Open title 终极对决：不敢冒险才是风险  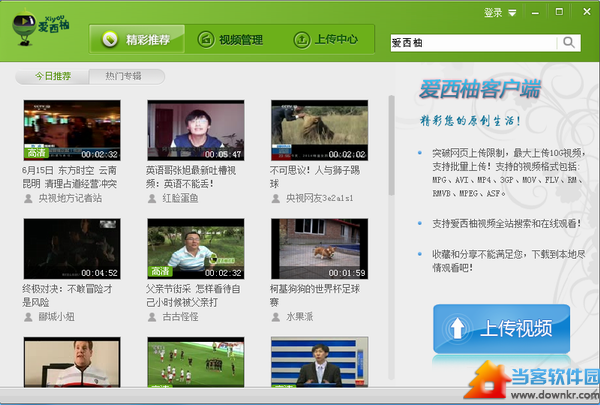tap(67, 296)
